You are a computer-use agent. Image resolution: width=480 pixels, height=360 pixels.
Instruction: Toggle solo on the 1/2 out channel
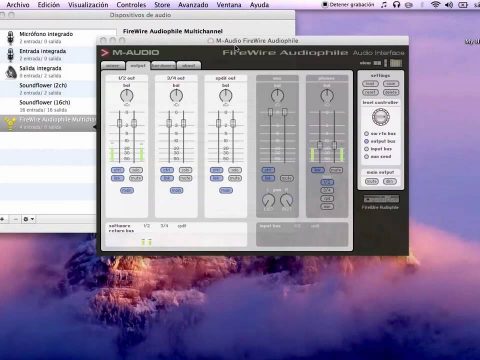136,170
